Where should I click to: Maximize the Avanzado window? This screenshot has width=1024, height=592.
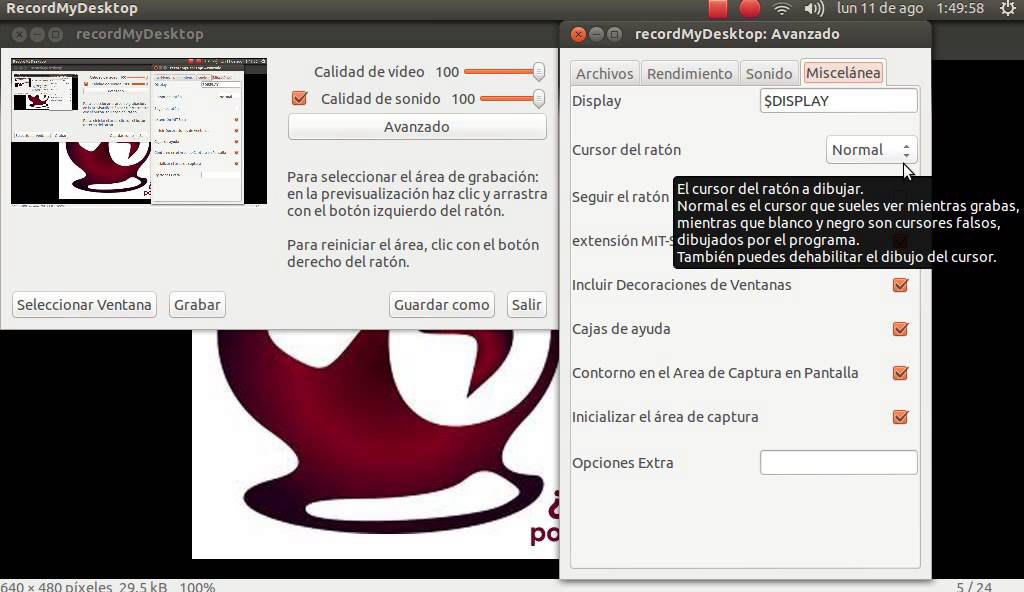pyautogui.click(x=614, y=34)
